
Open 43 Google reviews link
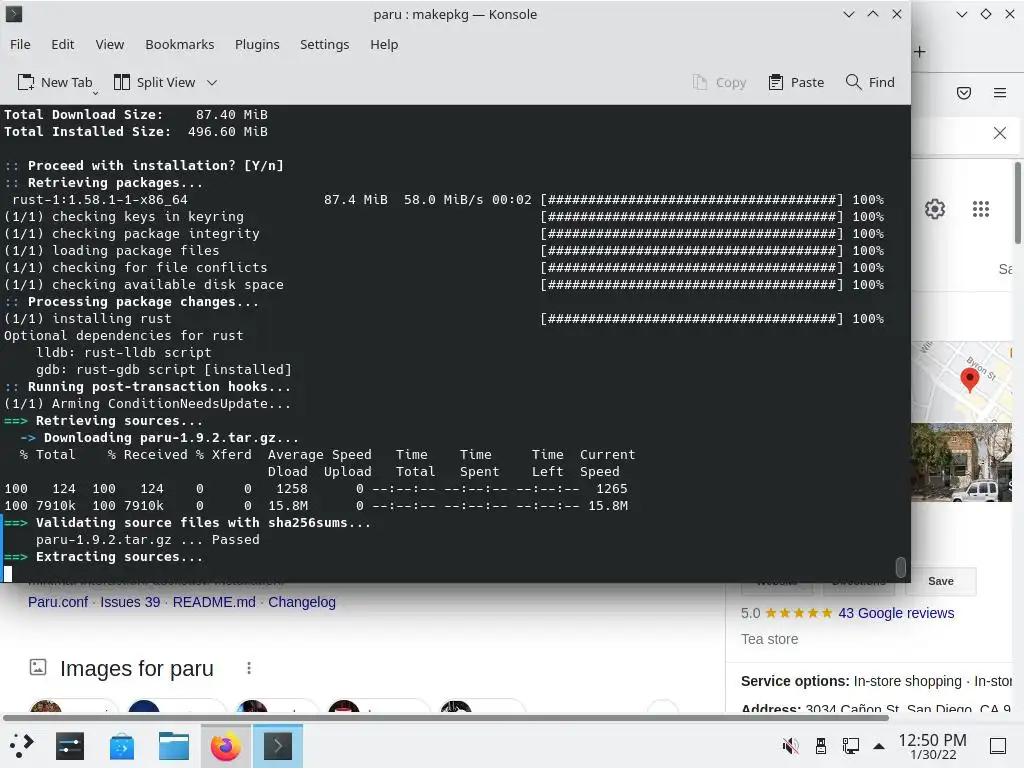(x=896, y=613)
